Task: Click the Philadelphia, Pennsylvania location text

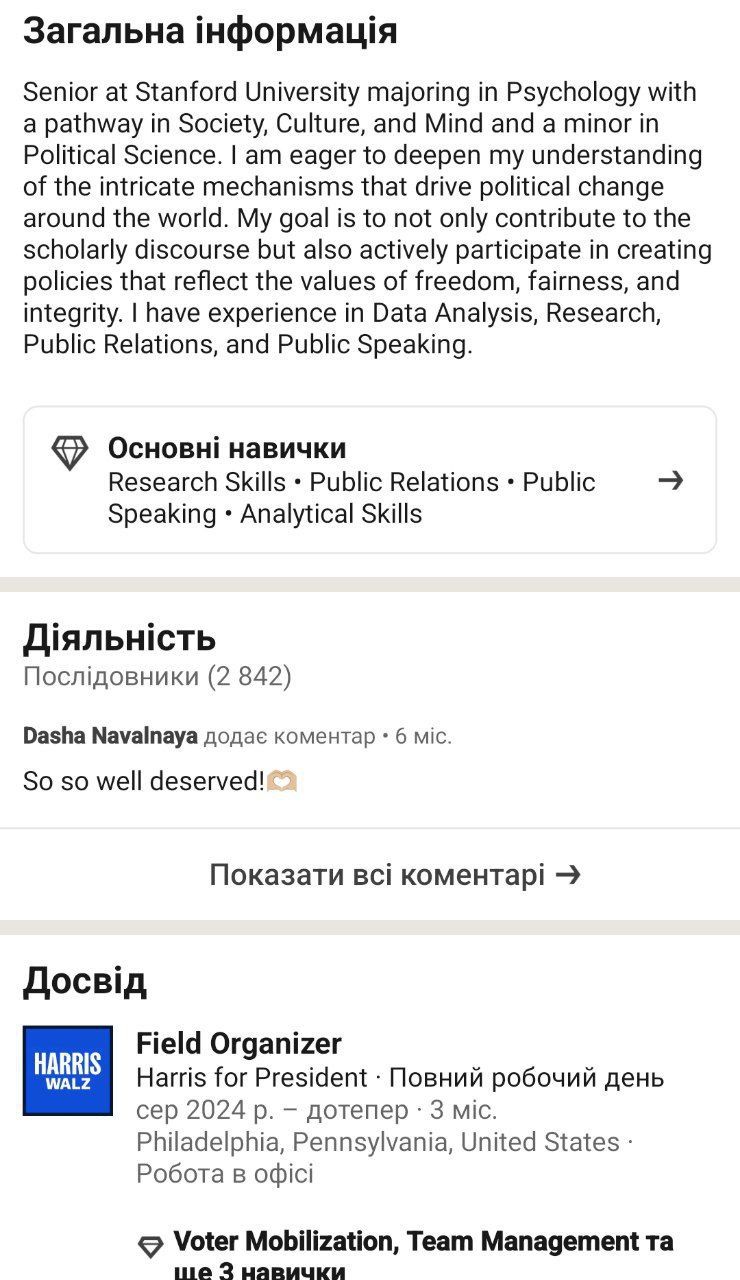Action: [x=378, y=1142]
